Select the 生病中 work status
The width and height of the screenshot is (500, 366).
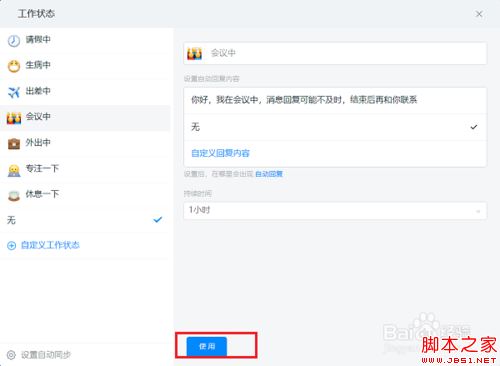pos(85,66)
